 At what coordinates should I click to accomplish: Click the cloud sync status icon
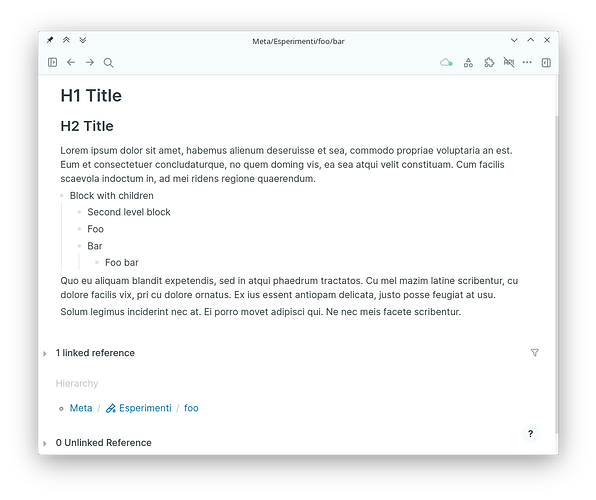click(446, 62)
